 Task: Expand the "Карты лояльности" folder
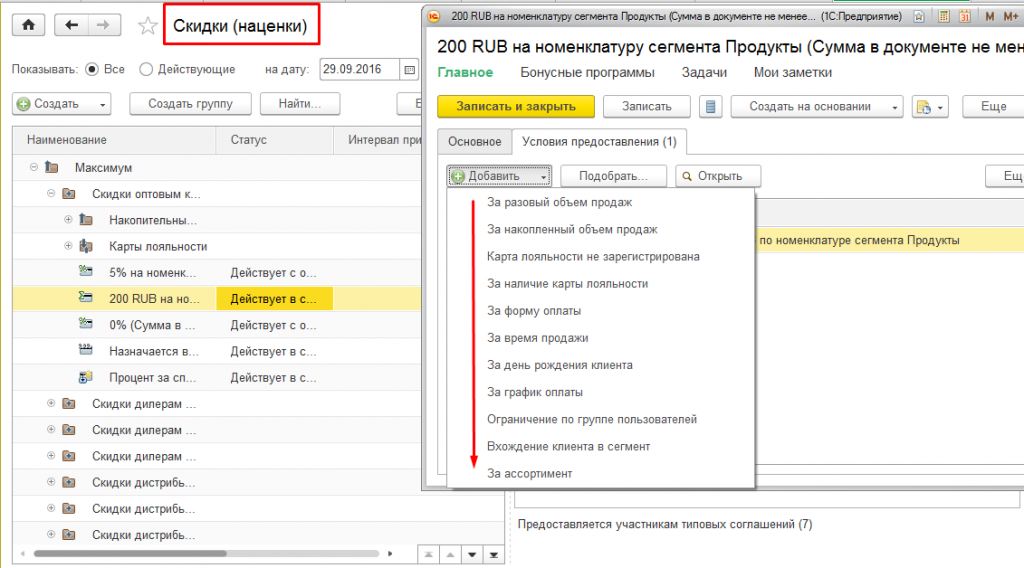68,246
